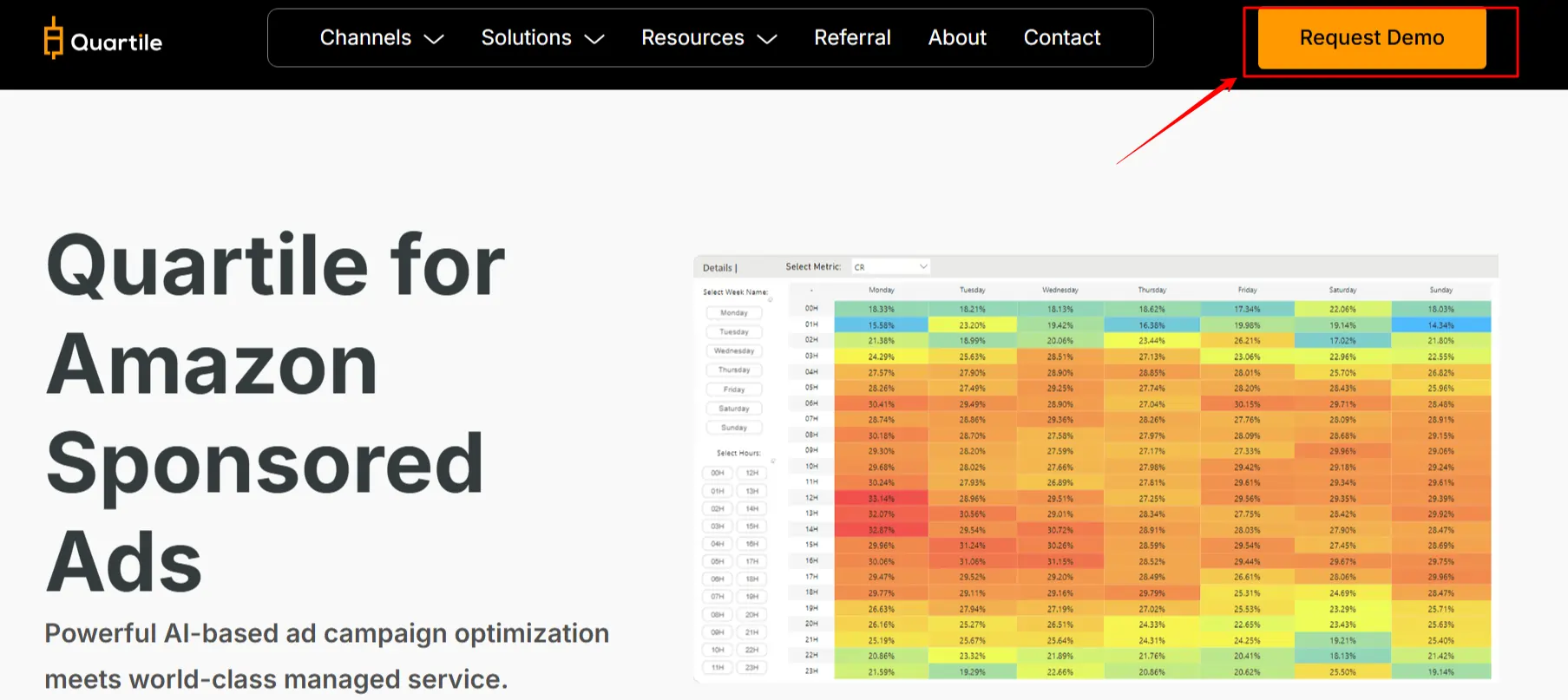Click the 18.03% cell in Sunday column

pyautogui.click(x=1440, y=309)
